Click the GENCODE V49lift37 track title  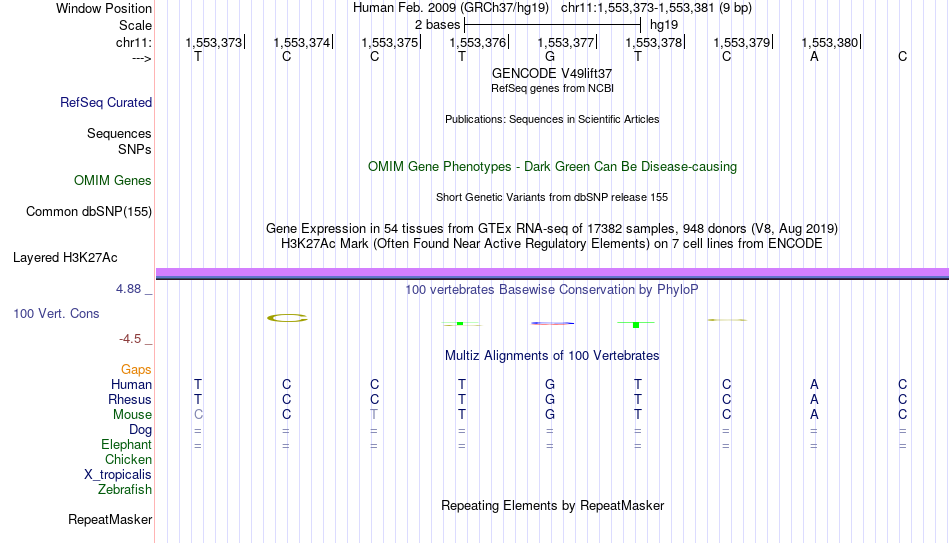click(x=552, y=73)
